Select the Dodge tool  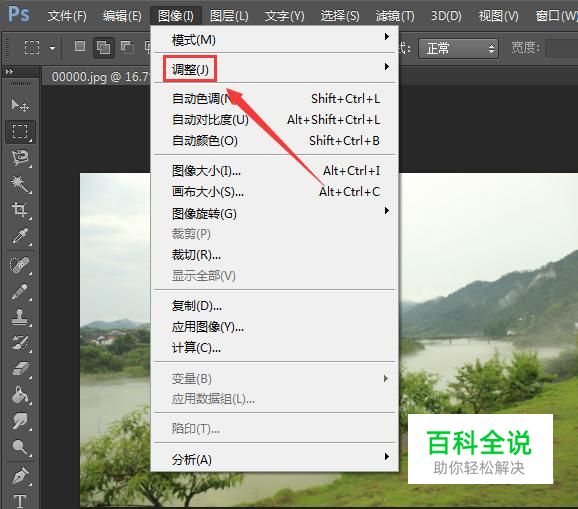coord(20,447)
